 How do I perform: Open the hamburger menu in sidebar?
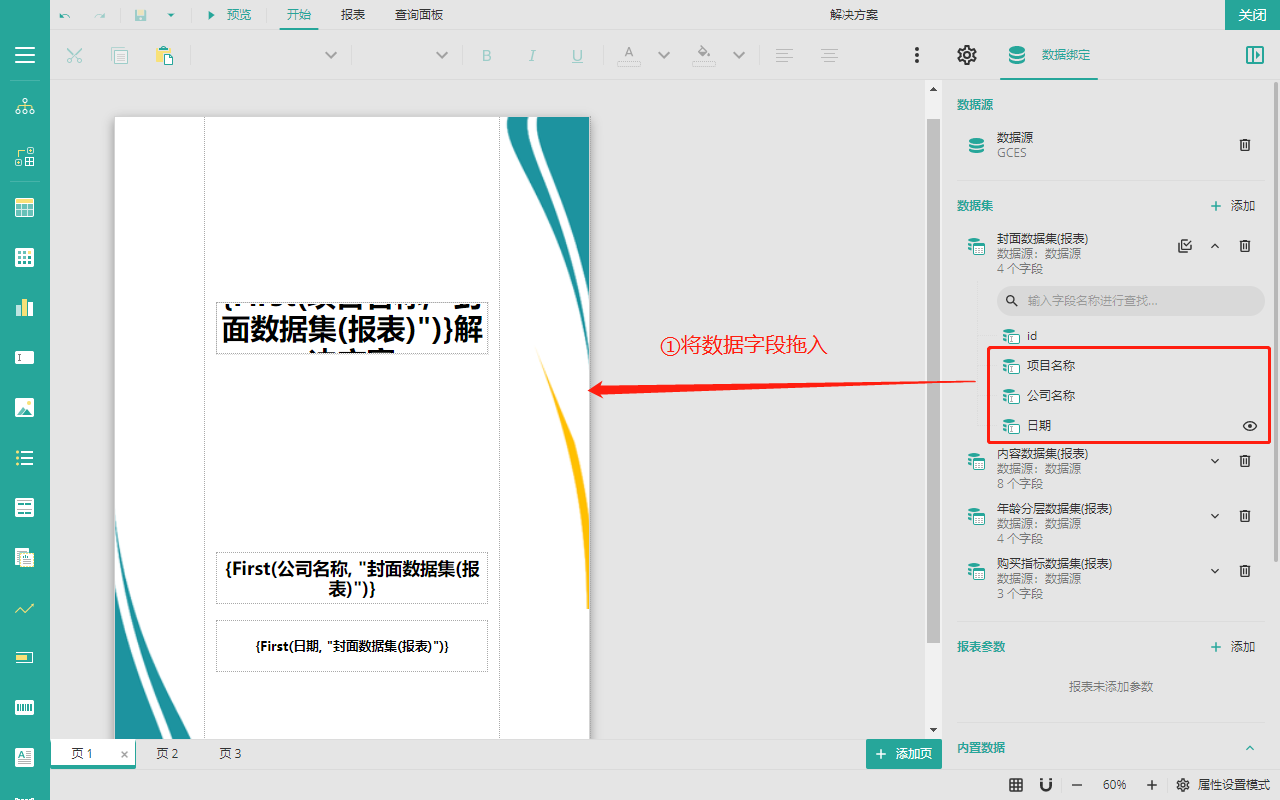coord(25,55)
